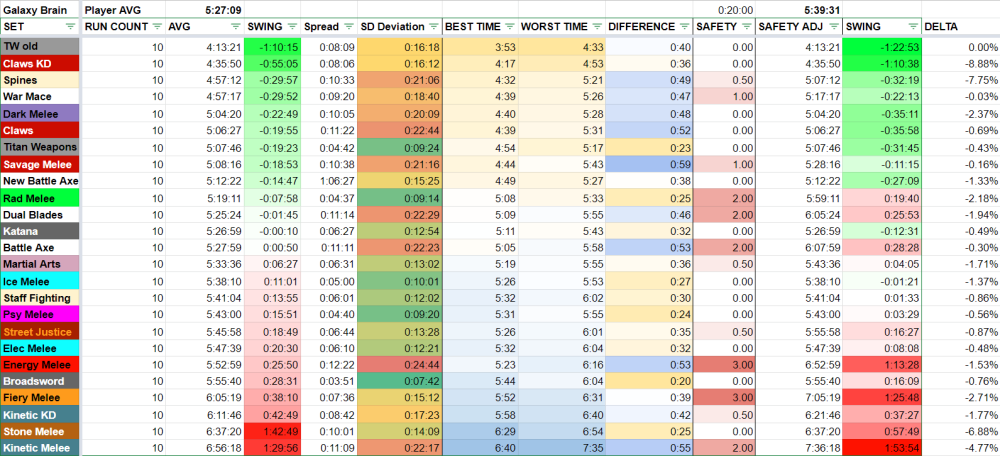
Task: Select the Claws KD row label
Action: click(x=40, y=62)
